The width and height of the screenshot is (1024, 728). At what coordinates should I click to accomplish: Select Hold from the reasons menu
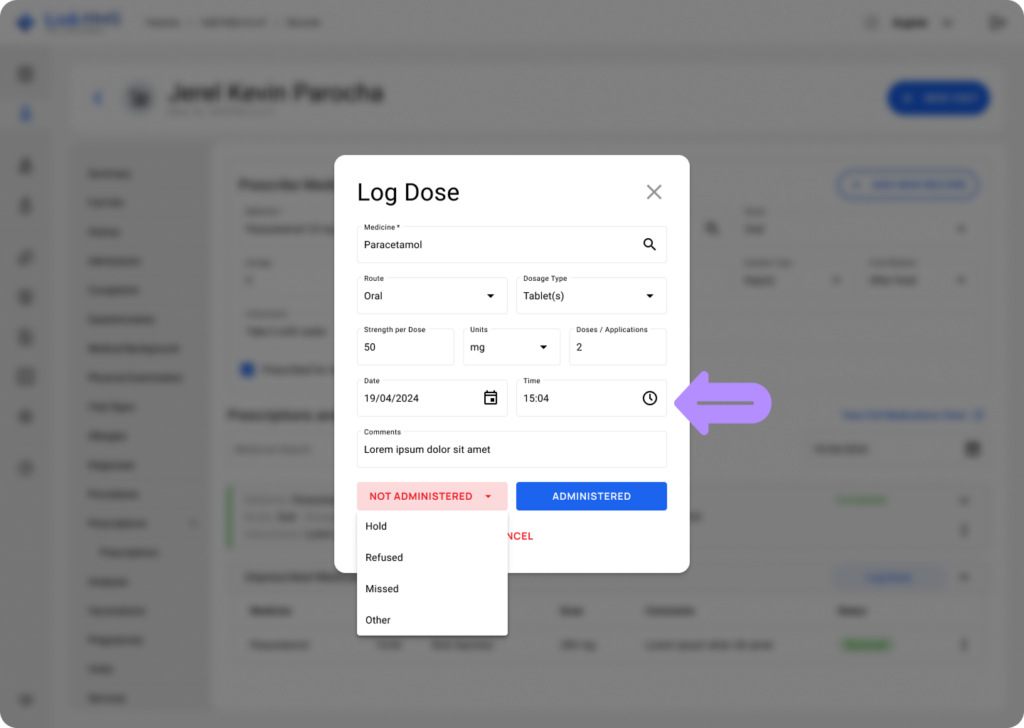[376, 526]
